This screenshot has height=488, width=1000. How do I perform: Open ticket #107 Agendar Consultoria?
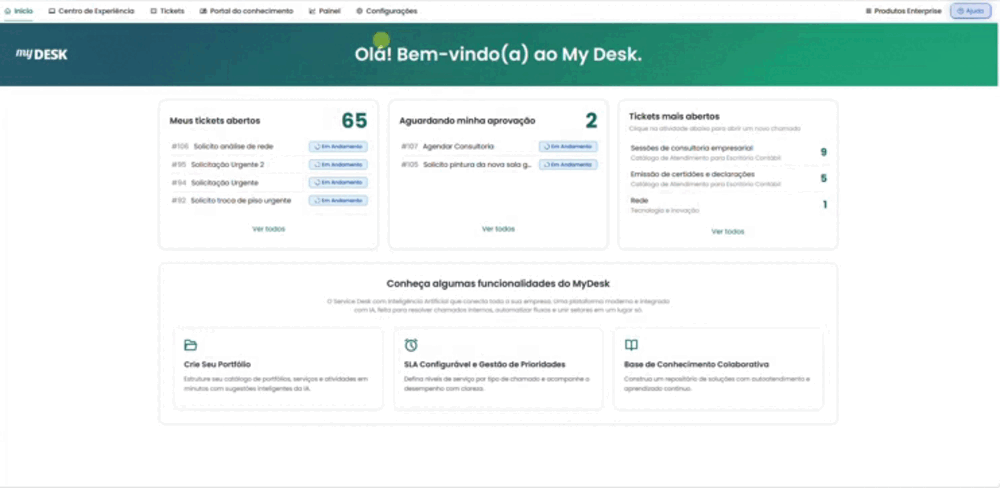[x=499, y=146]
